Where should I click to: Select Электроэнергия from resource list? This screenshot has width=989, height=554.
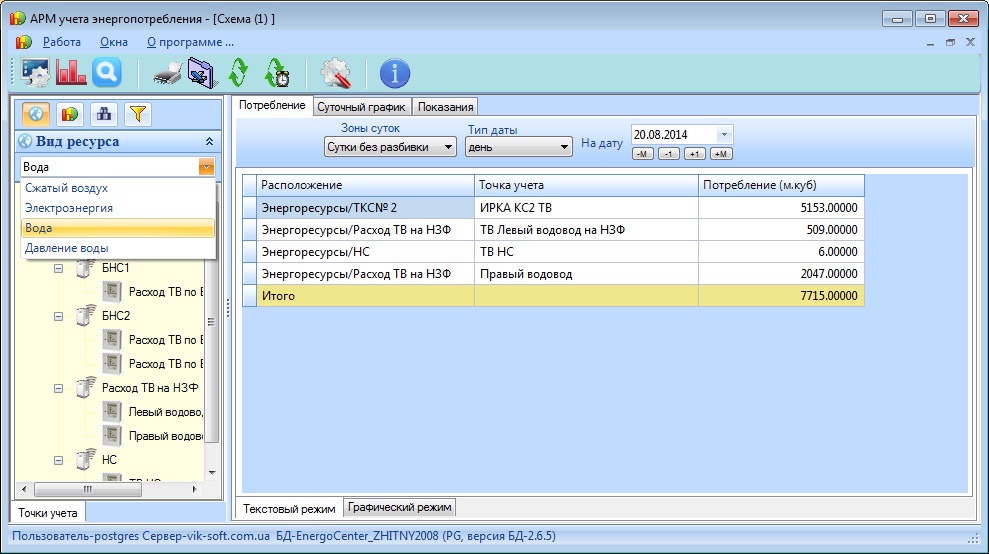(x=69, y=208)
